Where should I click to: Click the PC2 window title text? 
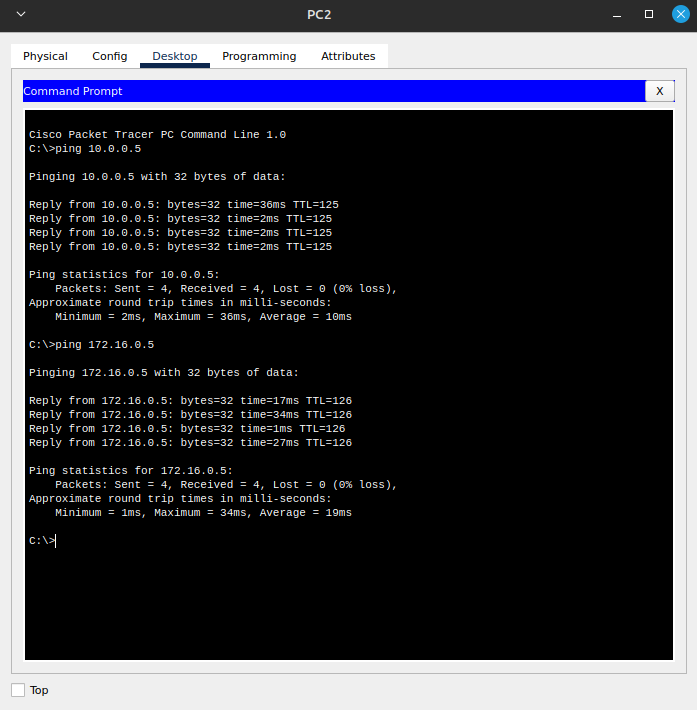coord(320,14)
